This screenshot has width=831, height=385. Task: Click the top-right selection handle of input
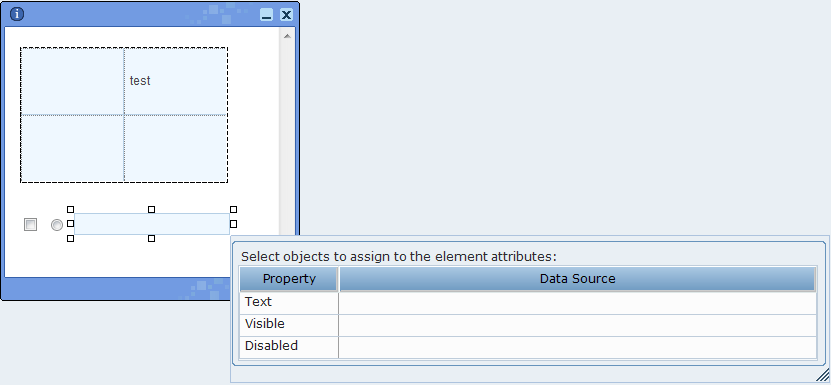pos(233,209)
